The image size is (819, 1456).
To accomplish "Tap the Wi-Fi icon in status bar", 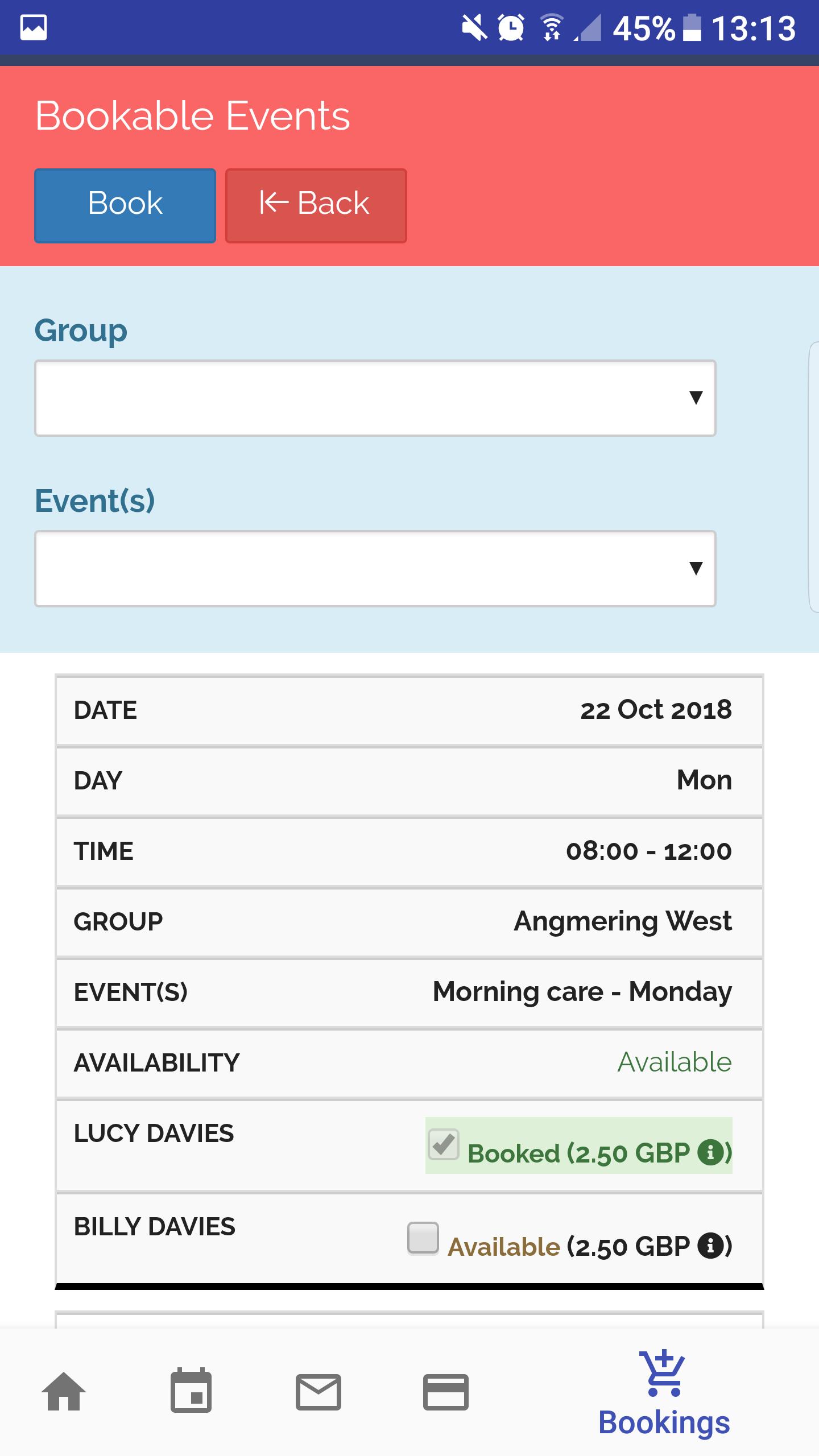I will [552, 28].
